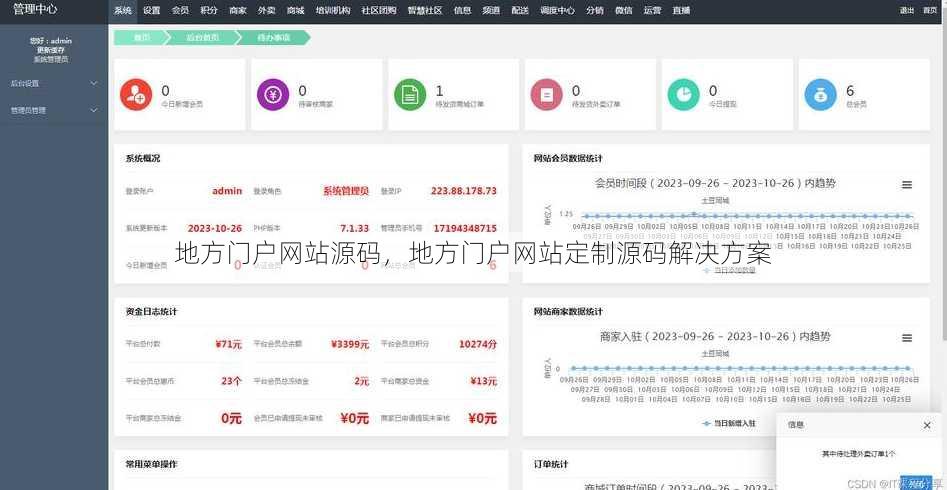Open the 智慧社区 top menu
This screenshot has width=947, height=490.
pos(425,10)
